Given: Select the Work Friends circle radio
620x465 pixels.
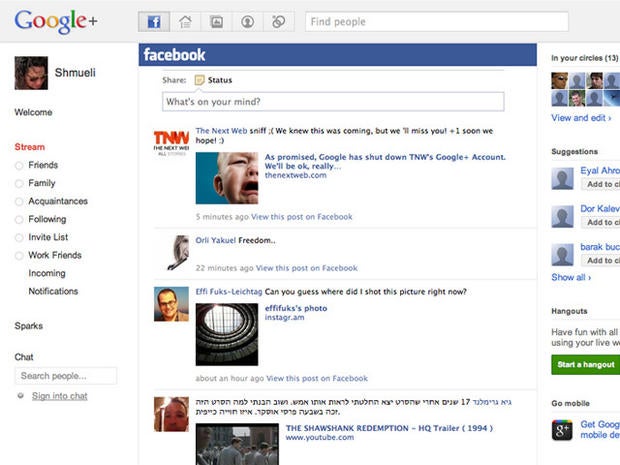Looking at the screenshot, I should tap(19, 256).
